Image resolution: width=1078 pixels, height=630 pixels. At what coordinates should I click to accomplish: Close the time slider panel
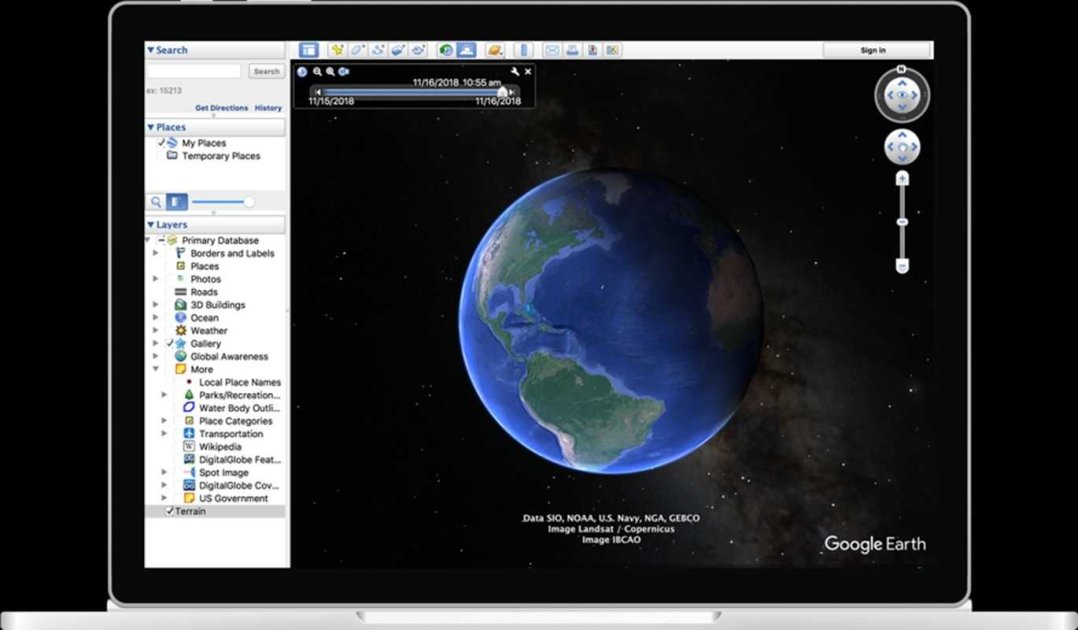click(x=528, y=72)
